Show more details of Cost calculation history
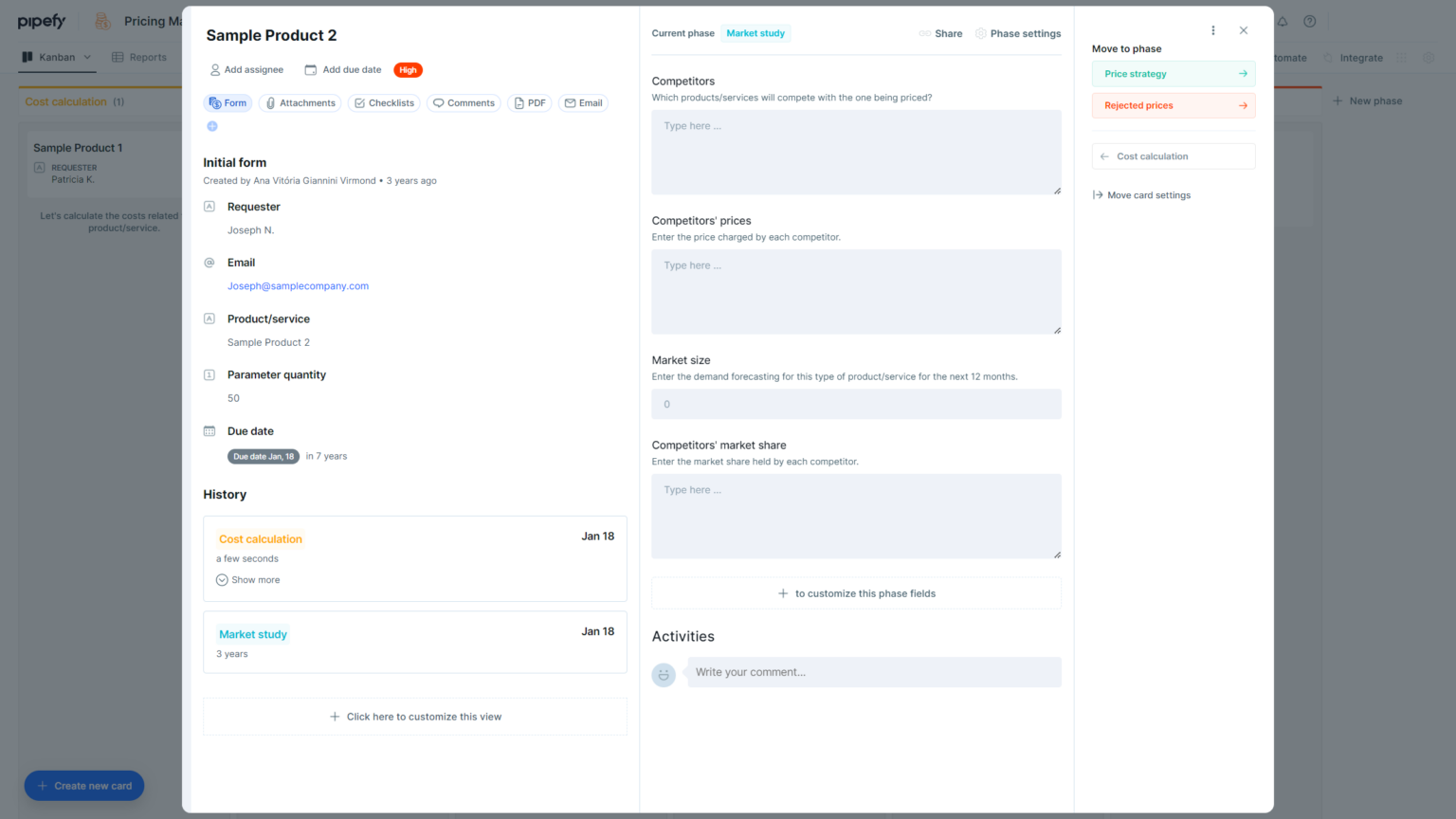This screenshot has height=819, width=1456. click(248, 579)
